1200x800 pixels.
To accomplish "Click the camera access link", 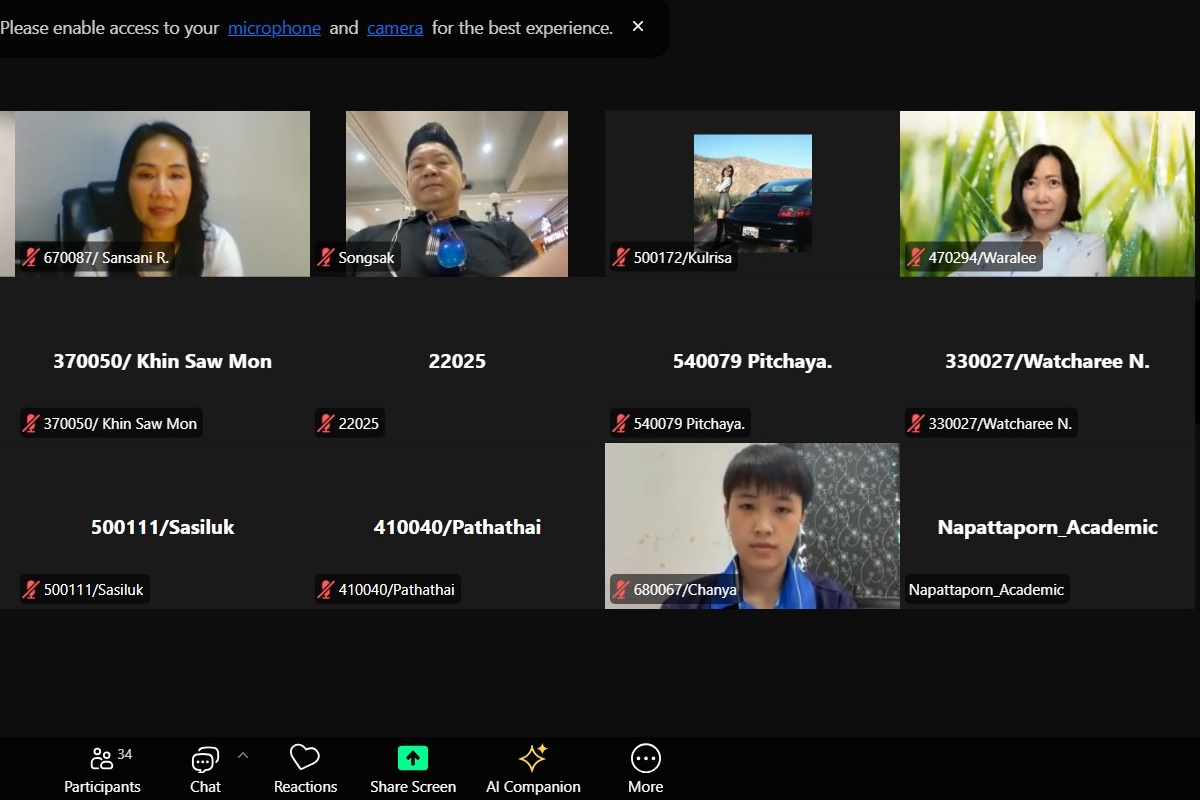I will tap(395, 28).
